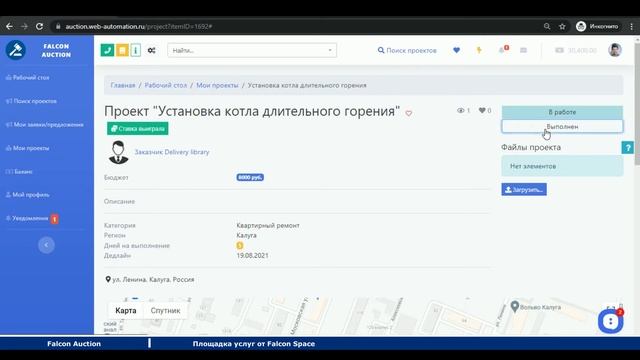Click the yellow lightning bolt icon

tap(479, 50)
